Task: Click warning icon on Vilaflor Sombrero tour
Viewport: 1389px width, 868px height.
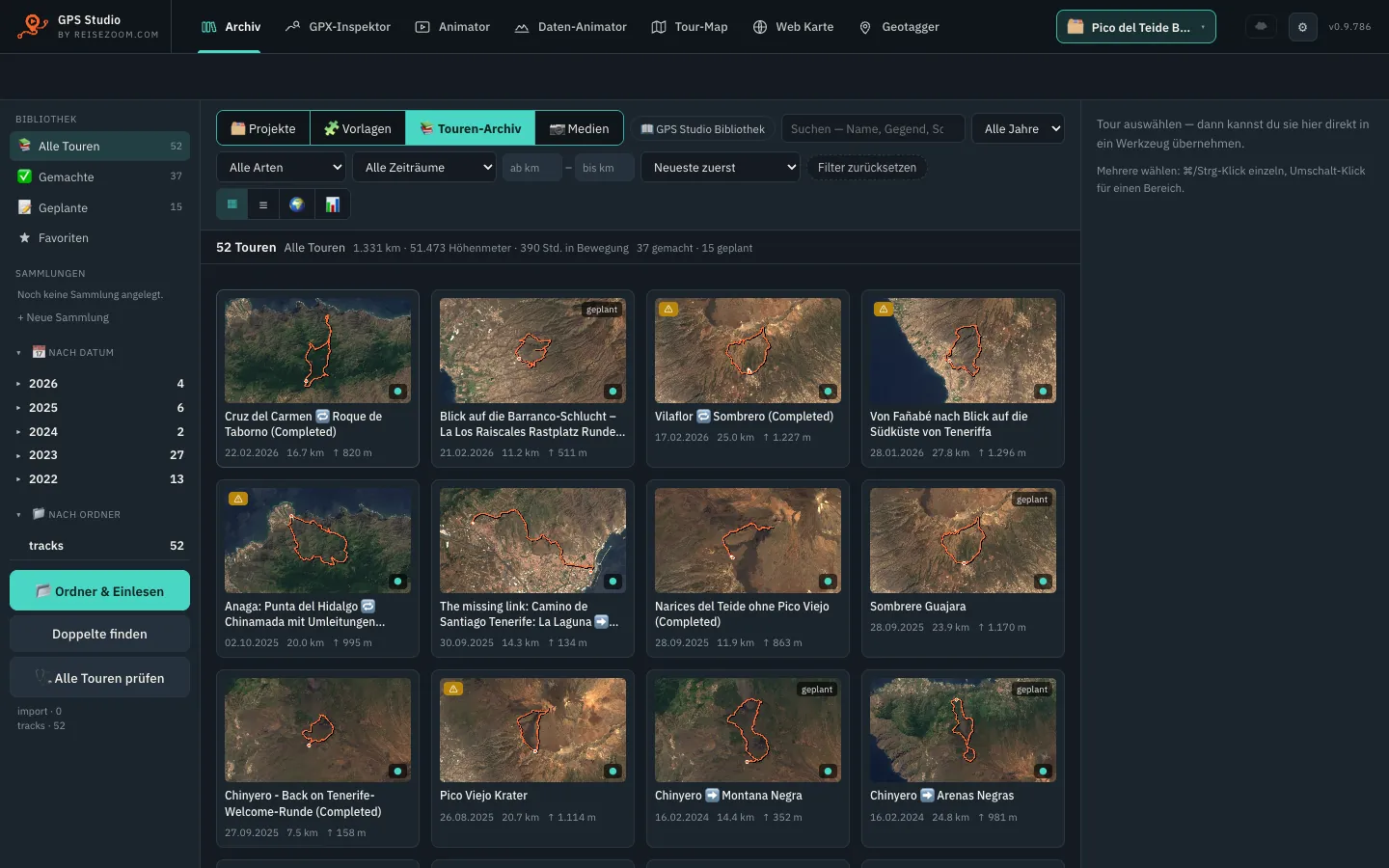Action: pos(668,310)
